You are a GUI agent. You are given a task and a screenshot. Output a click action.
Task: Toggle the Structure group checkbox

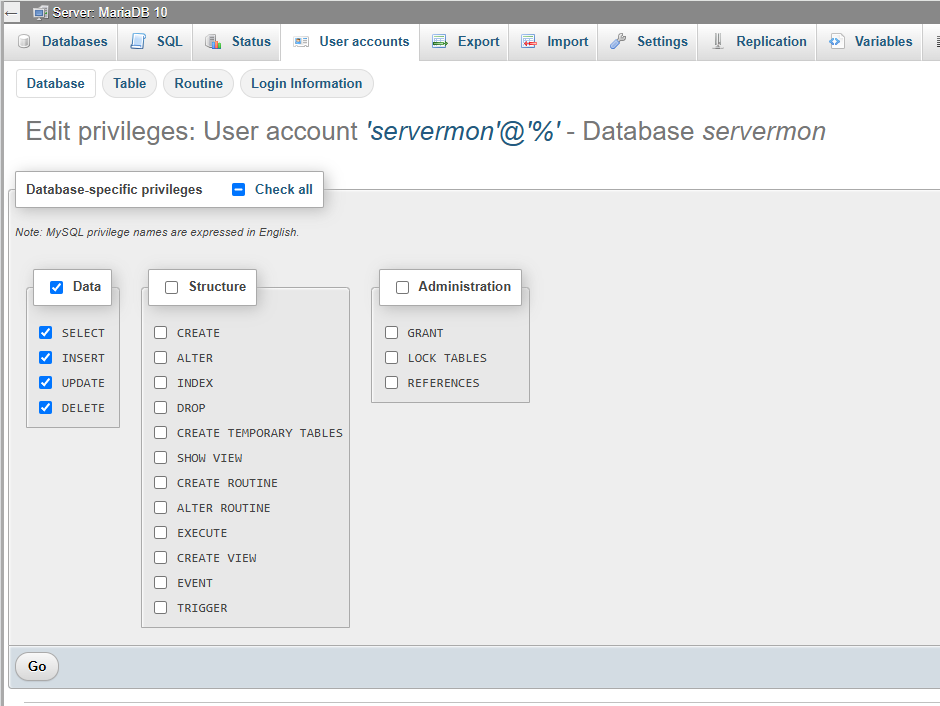click(x=171, y=288)
